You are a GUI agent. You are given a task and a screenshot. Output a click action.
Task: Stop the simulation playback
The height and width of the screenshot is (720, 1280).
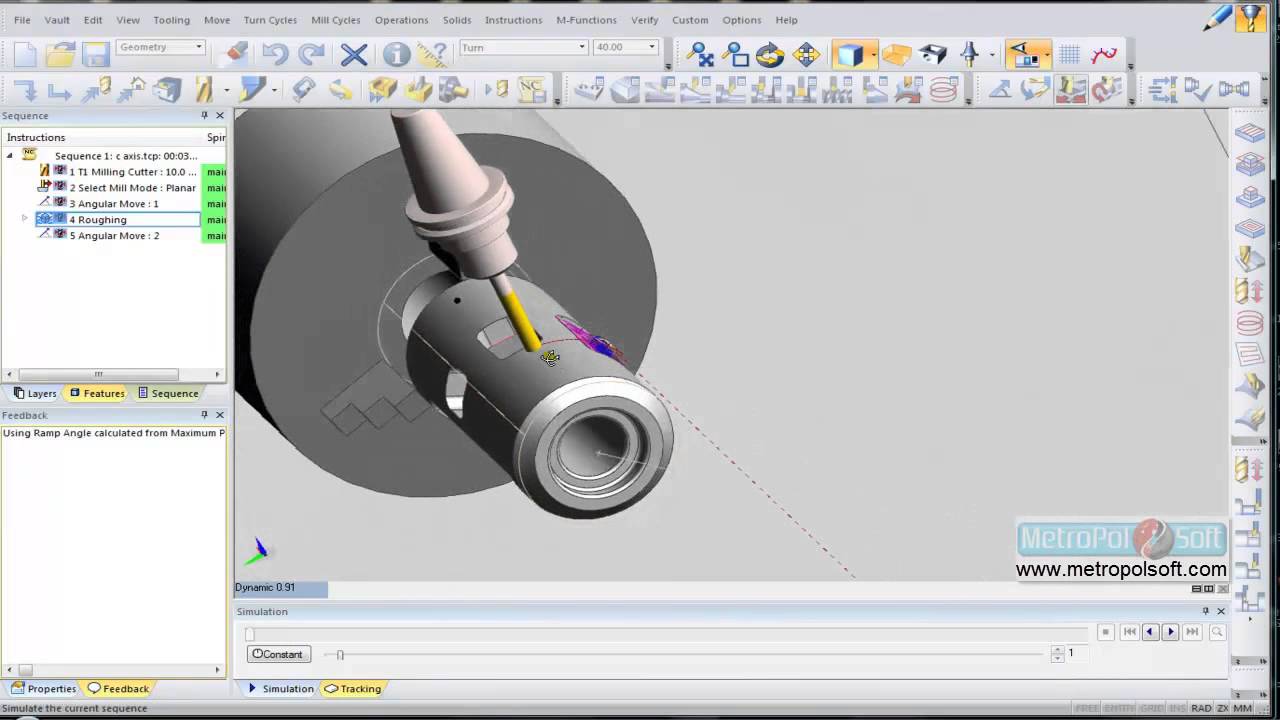(x=1105, y=632)
